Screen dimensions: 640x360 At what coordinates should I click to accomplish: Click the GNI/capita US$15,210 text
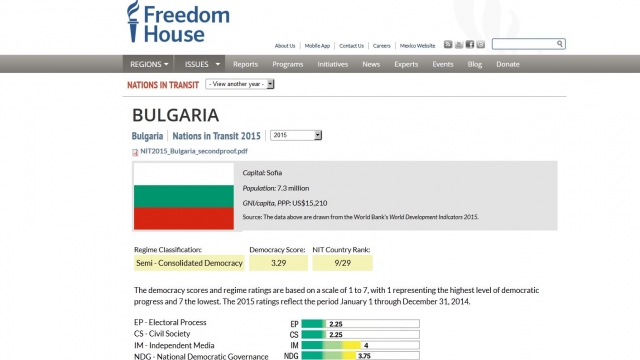(285, 203)
